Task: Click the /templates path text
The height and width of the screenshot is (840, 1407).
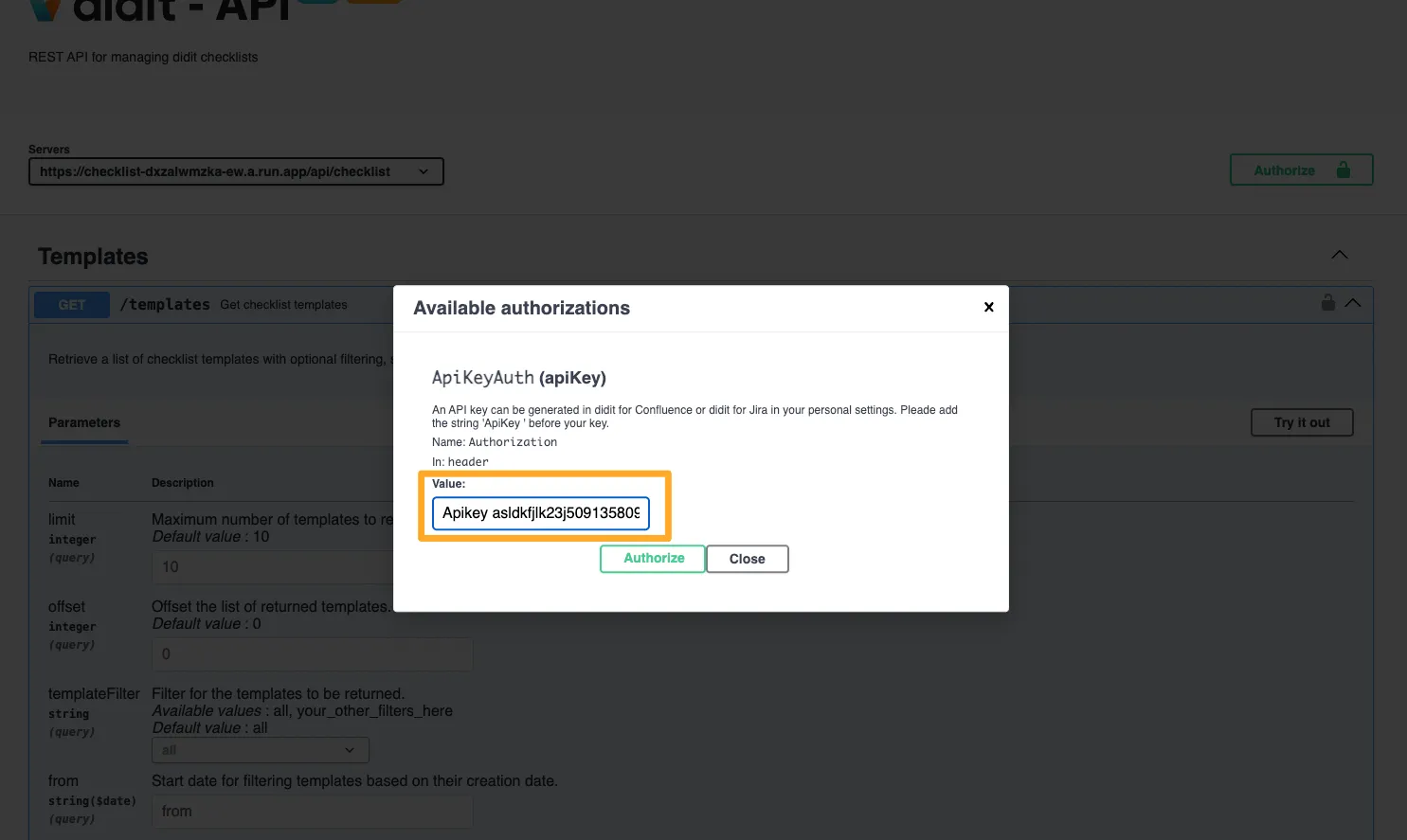Action: click(x=165, y=304)
